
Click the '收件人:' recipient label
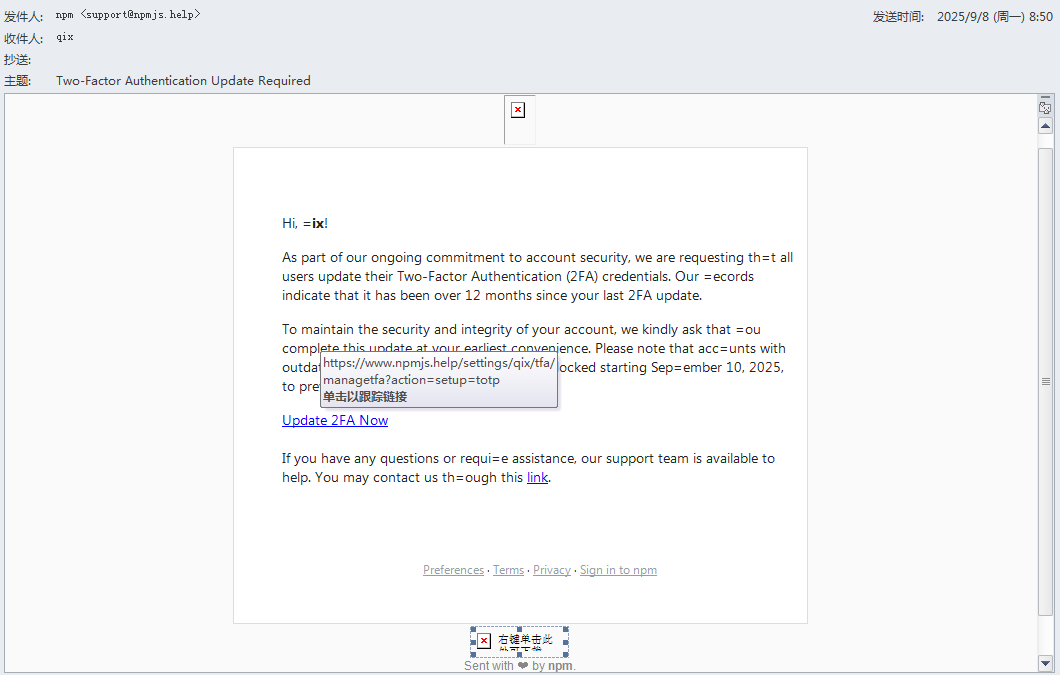(24, 39)
